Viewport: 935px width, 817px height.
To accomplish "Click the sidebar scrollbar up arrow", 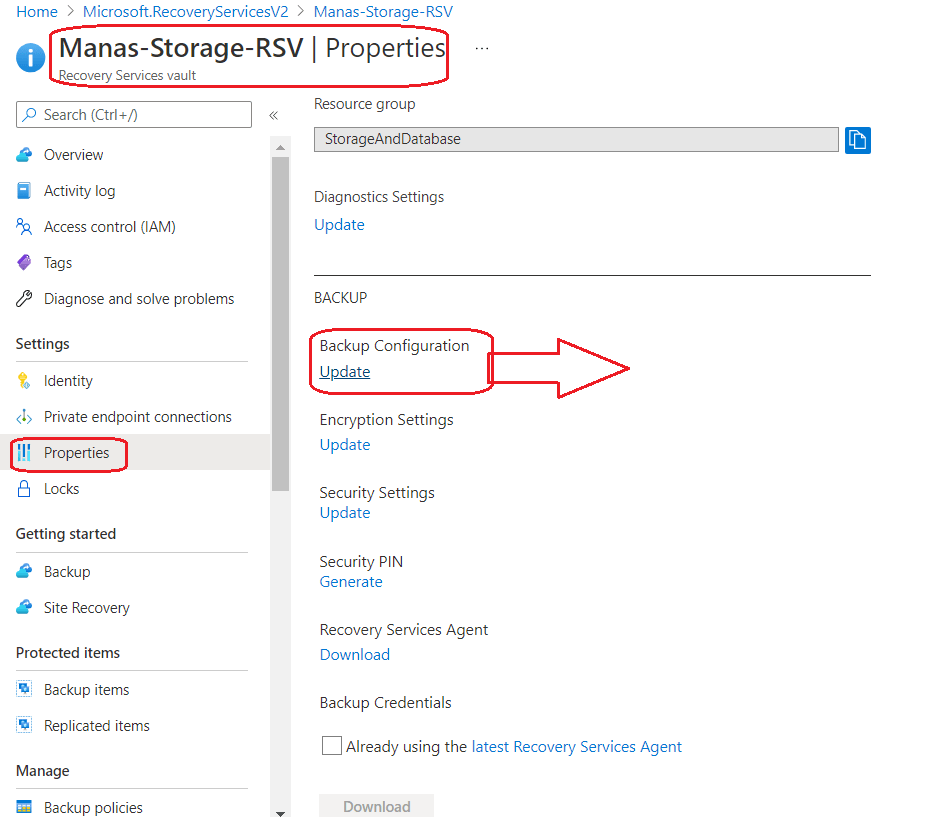I will [280, 147].
